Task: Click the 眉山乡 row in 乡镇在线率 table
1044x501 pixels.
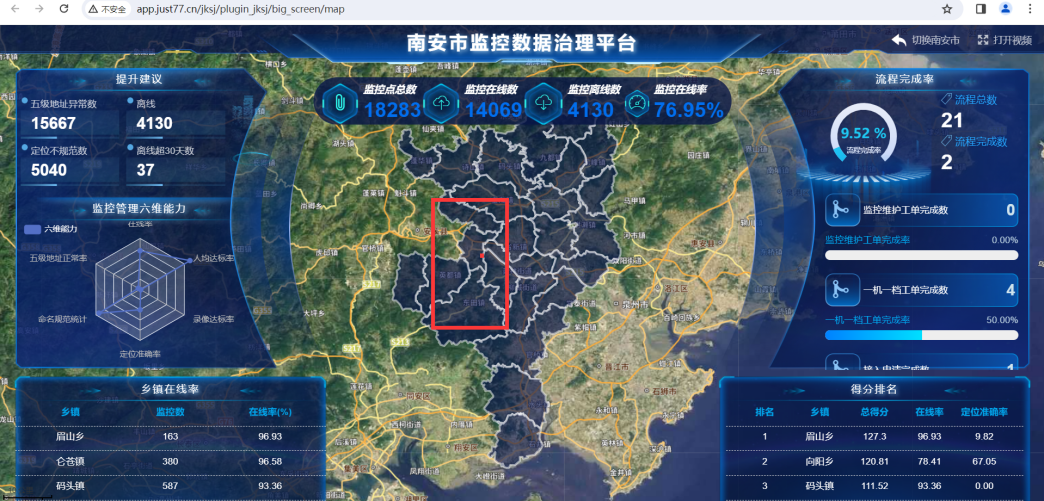Action: pos(170,437)
